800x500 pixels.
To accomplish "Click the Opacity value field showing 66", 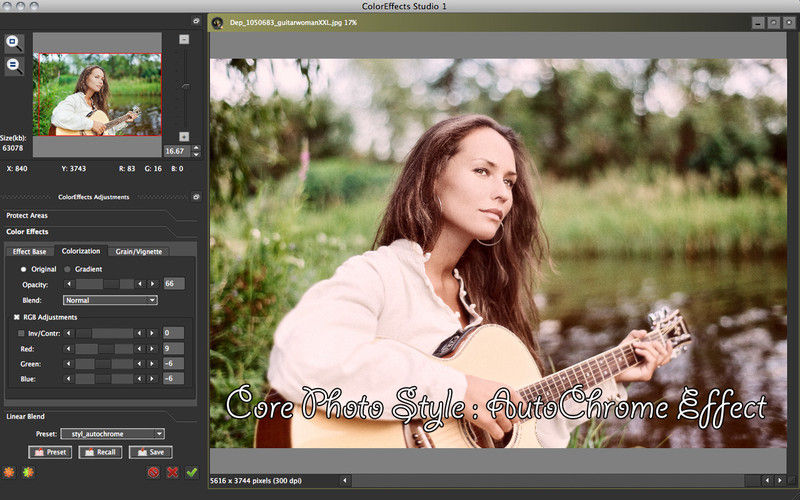I will [x=174, y=284].
